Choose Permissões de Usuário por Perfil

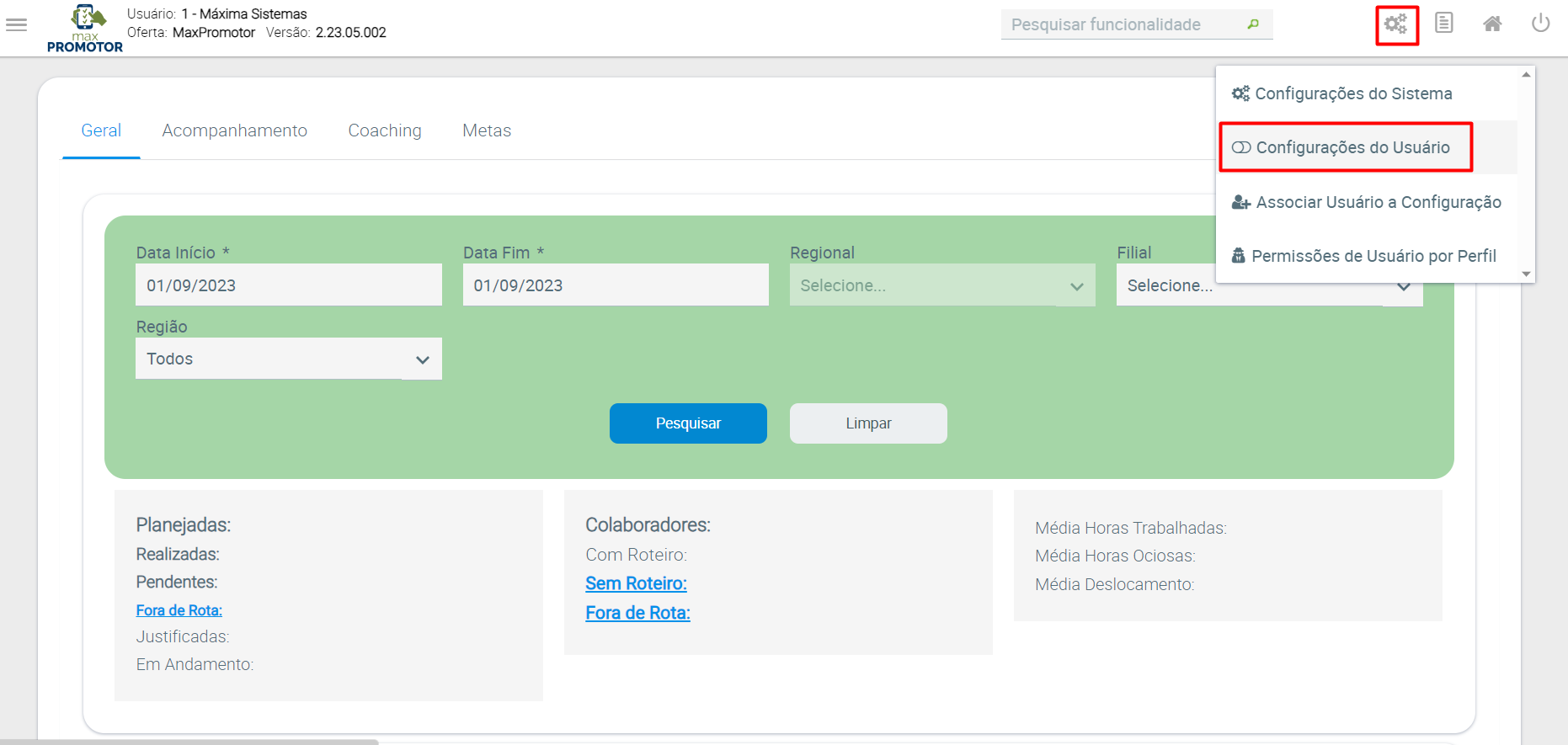pos(1373,256)
